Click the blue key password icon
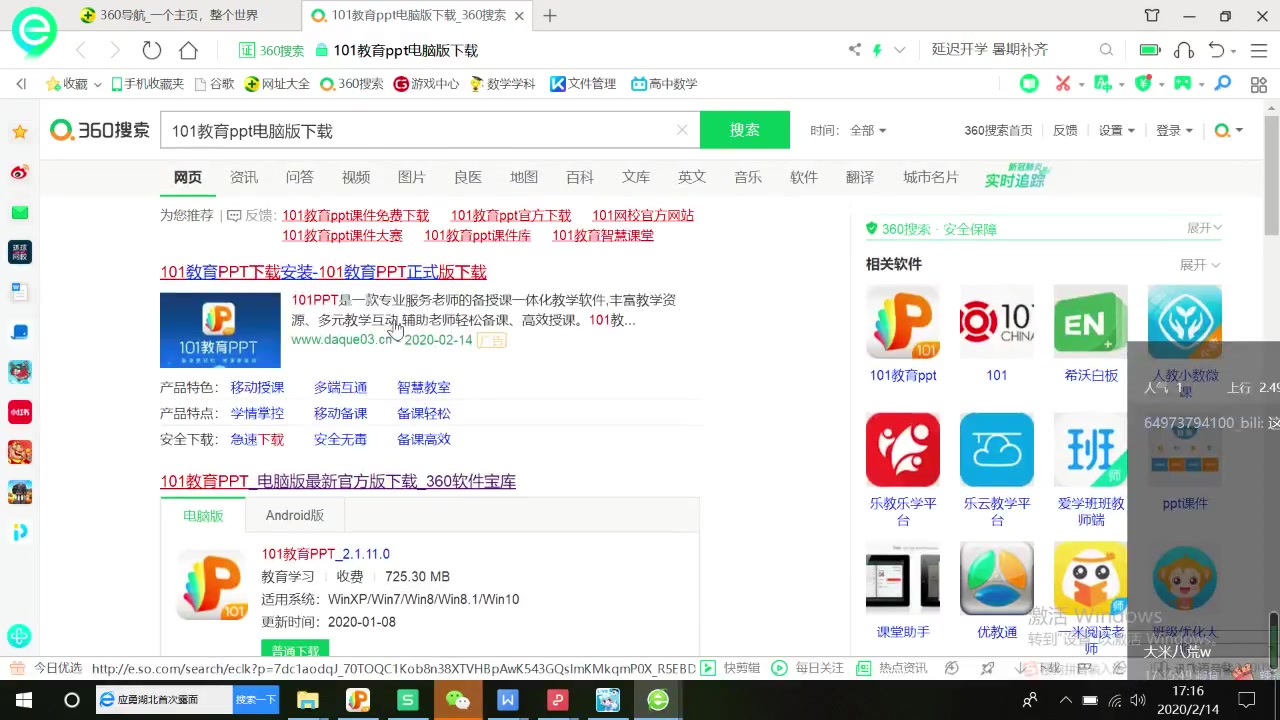The width and height of the screenshot is (1280, 720). coord(1223,84)
